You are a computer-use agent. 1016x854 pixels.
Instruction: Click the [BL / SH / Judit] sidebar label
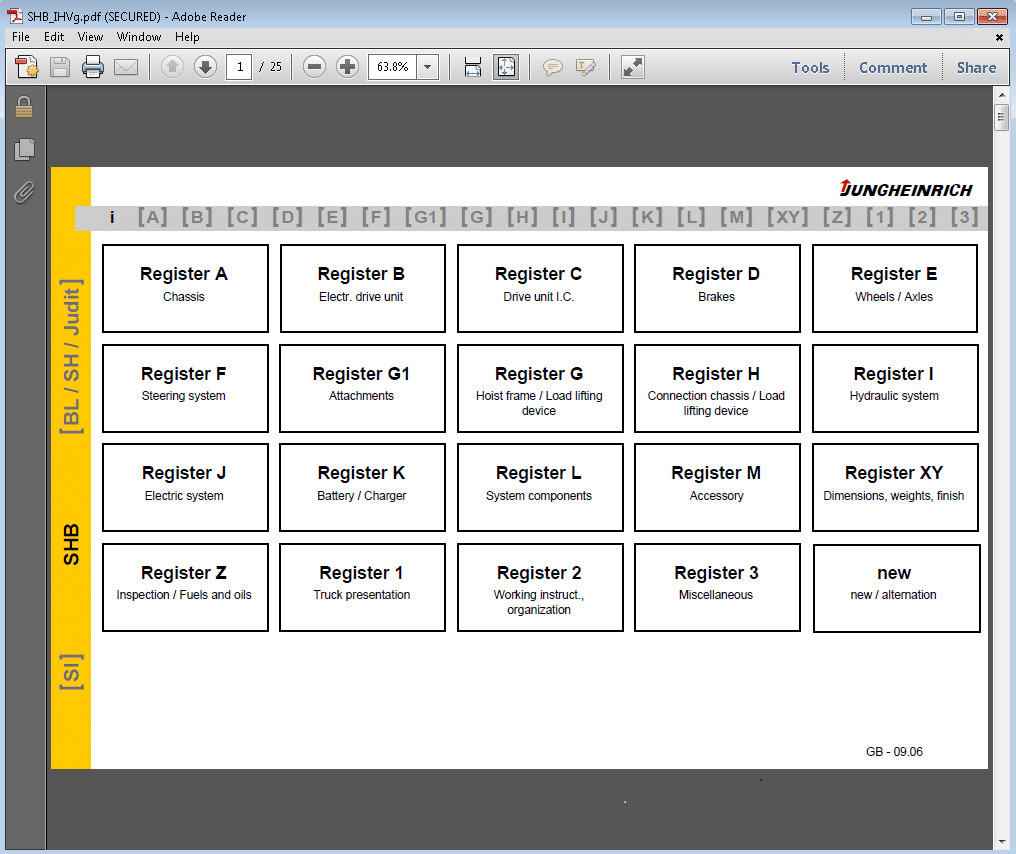[x=71, y=356]
